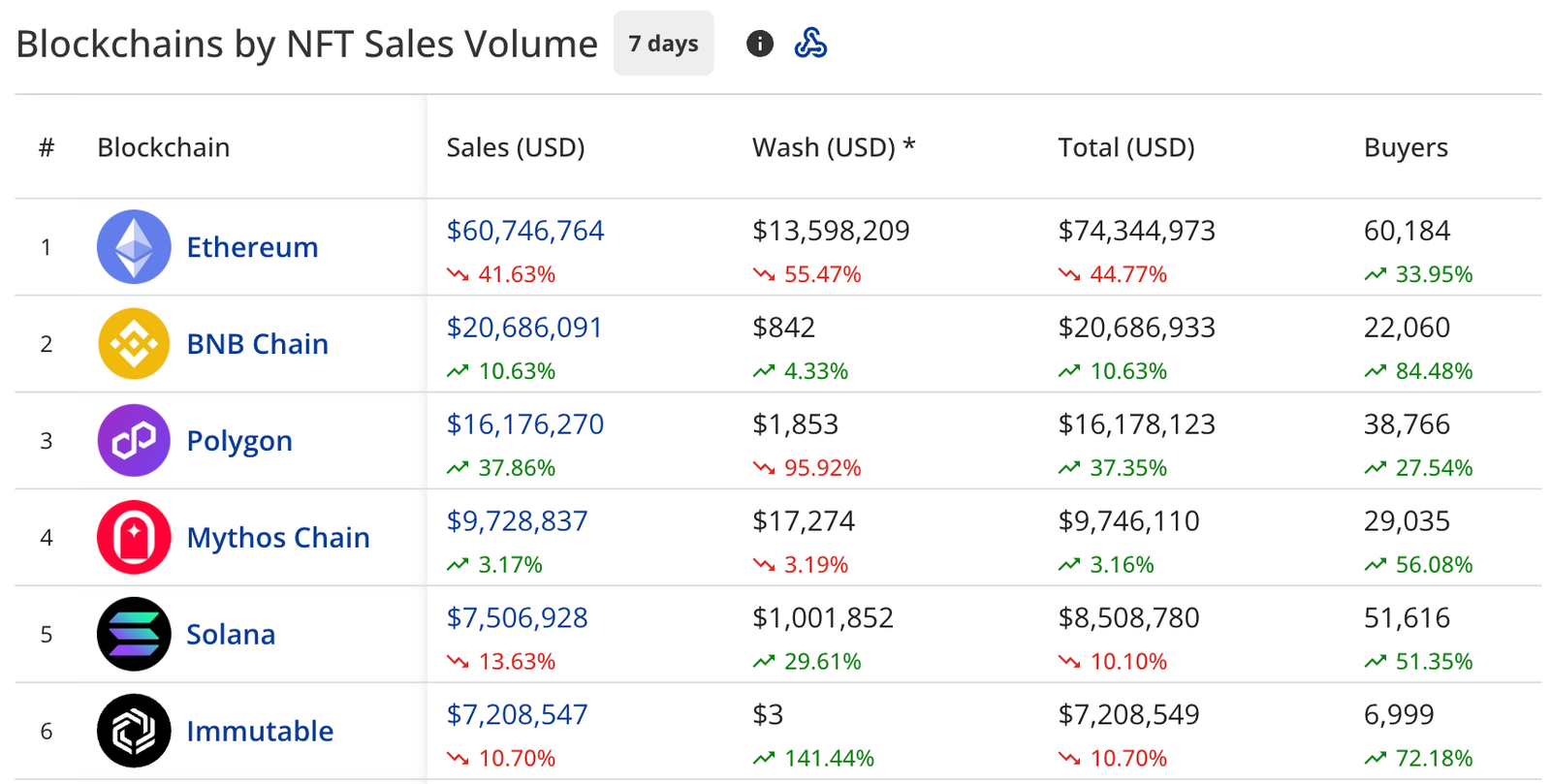Screen dimensions: 1551x784
Task: Open the 7 days time range selector
Action: coord(663,44)
